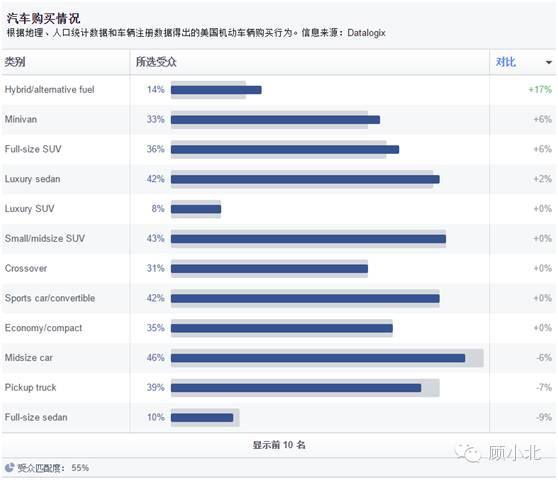Open the 对比 sort dropdown arrow
Screen dimensions: 558x480
coord(549,63)
